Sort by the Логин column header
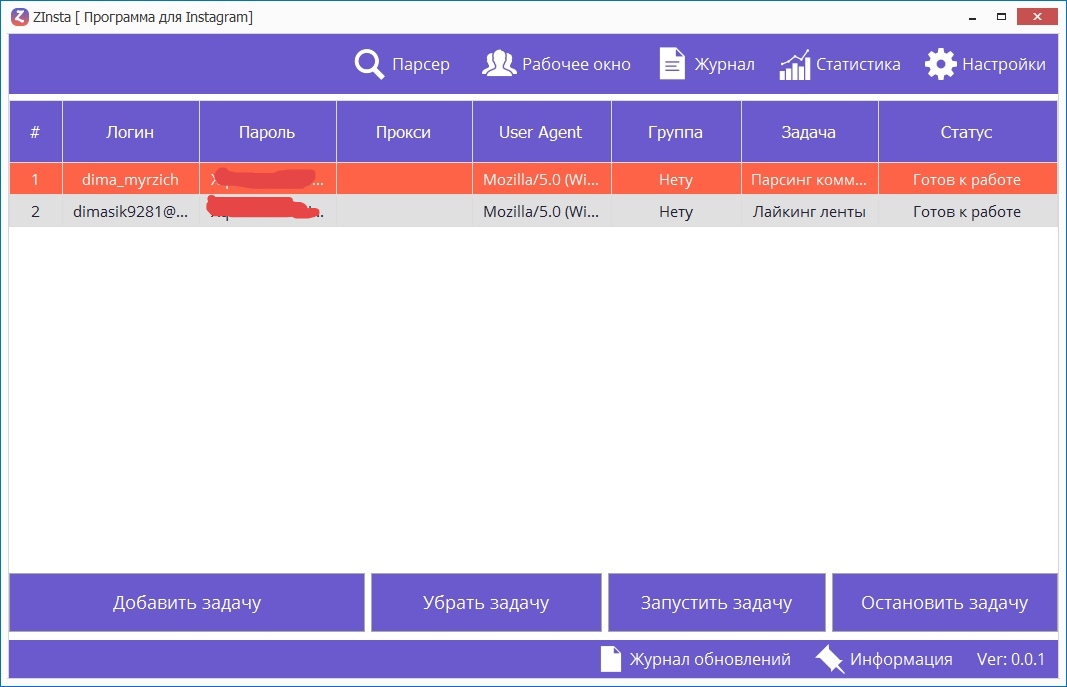Image resolution: width=1067 pixels, height=687 pixels. pos(130,132)
